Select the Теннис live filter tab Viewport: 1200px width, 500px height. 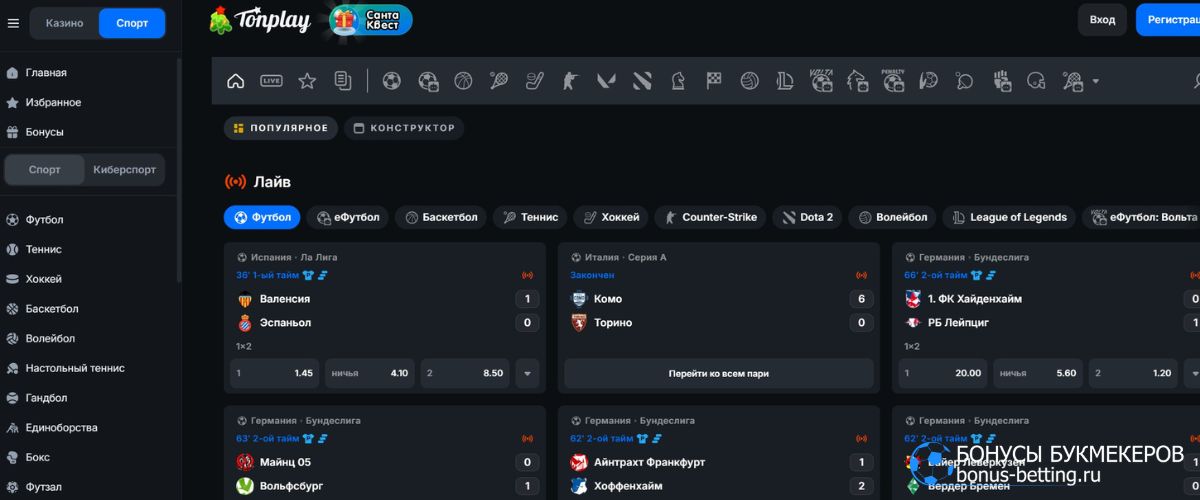tap(530, 217)
